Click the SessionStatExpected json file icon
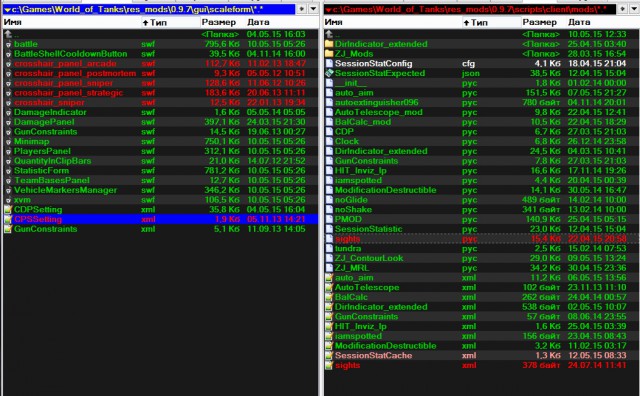Image resolution: width=640 pixels, height=396 pixels. click(329, 73)
